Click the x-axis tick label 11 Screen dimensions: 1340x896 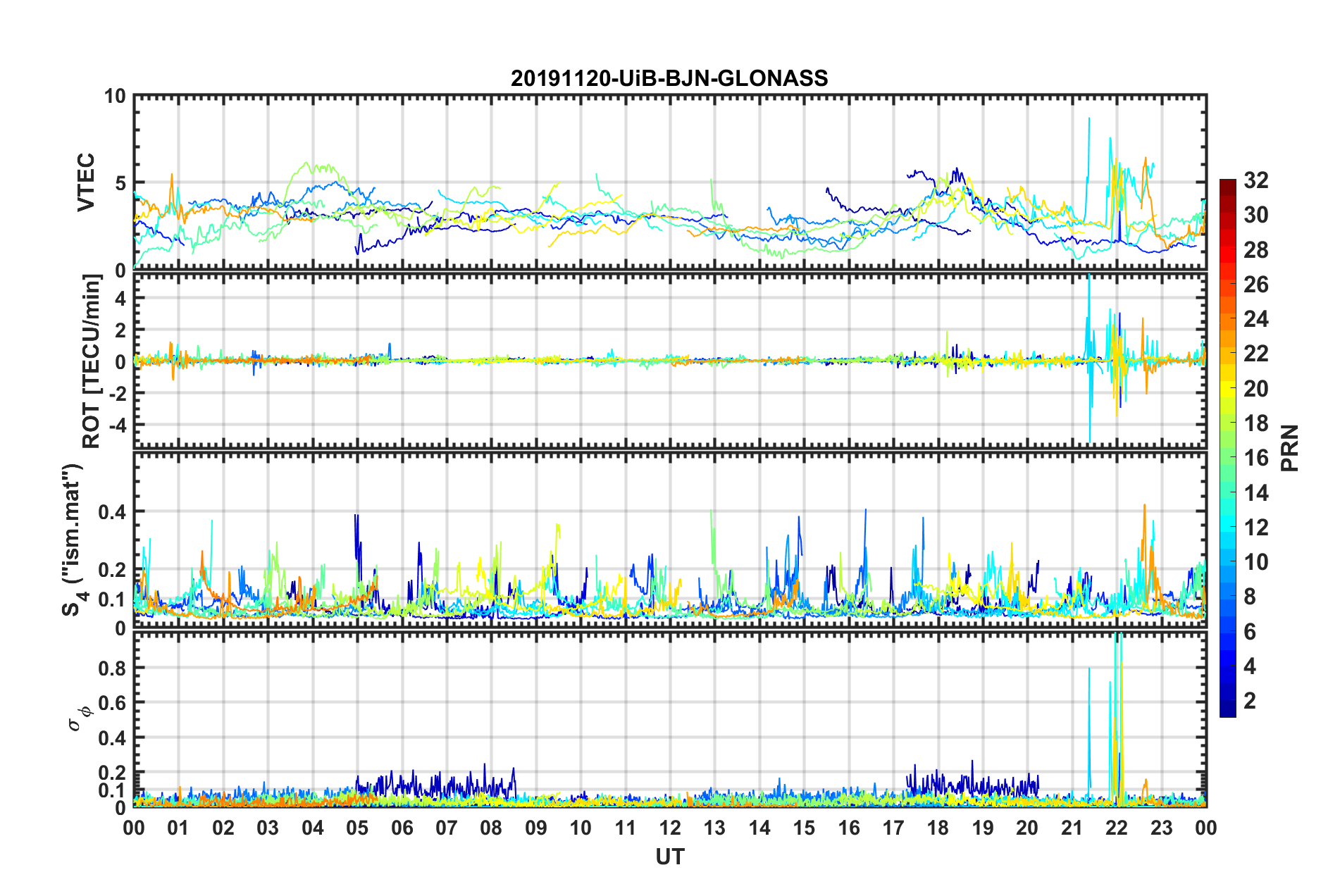click(626, 828)
